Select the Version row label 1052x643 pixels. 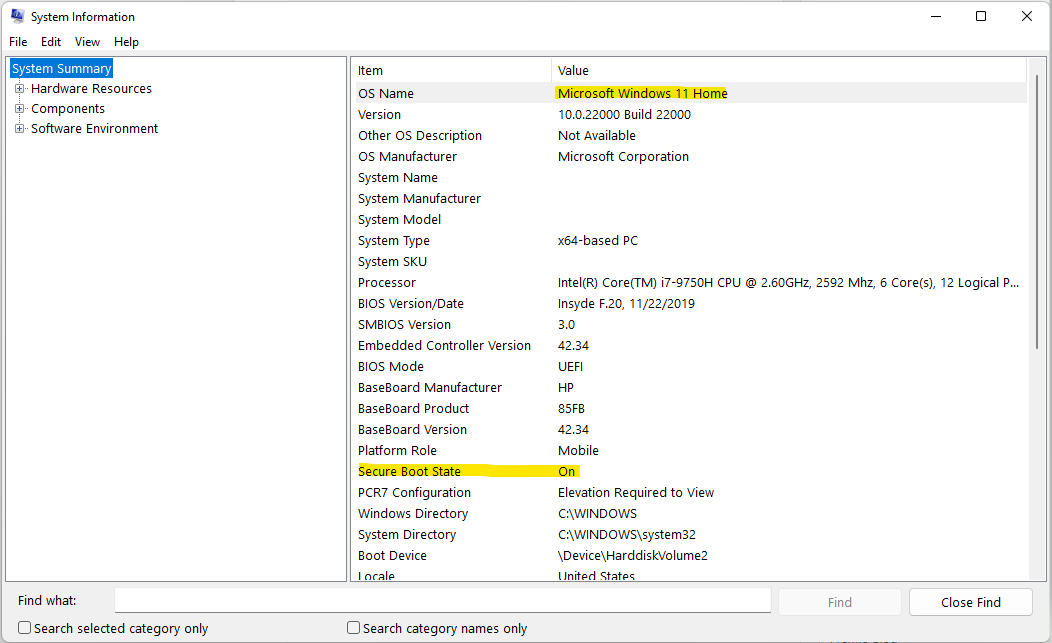point(379,115)
